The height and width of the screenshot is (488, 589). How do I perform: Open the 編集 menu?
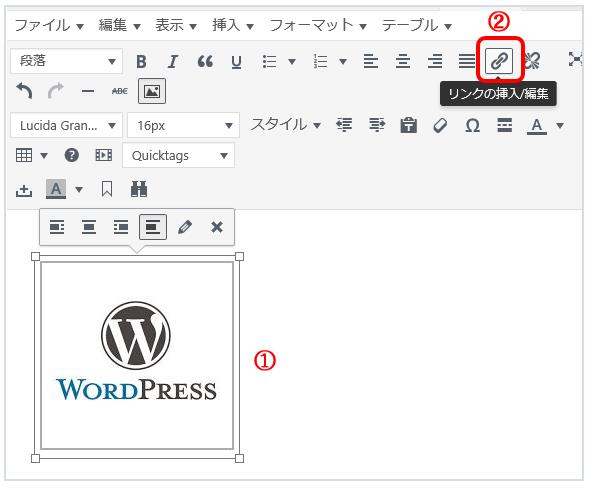click(119, 26)
